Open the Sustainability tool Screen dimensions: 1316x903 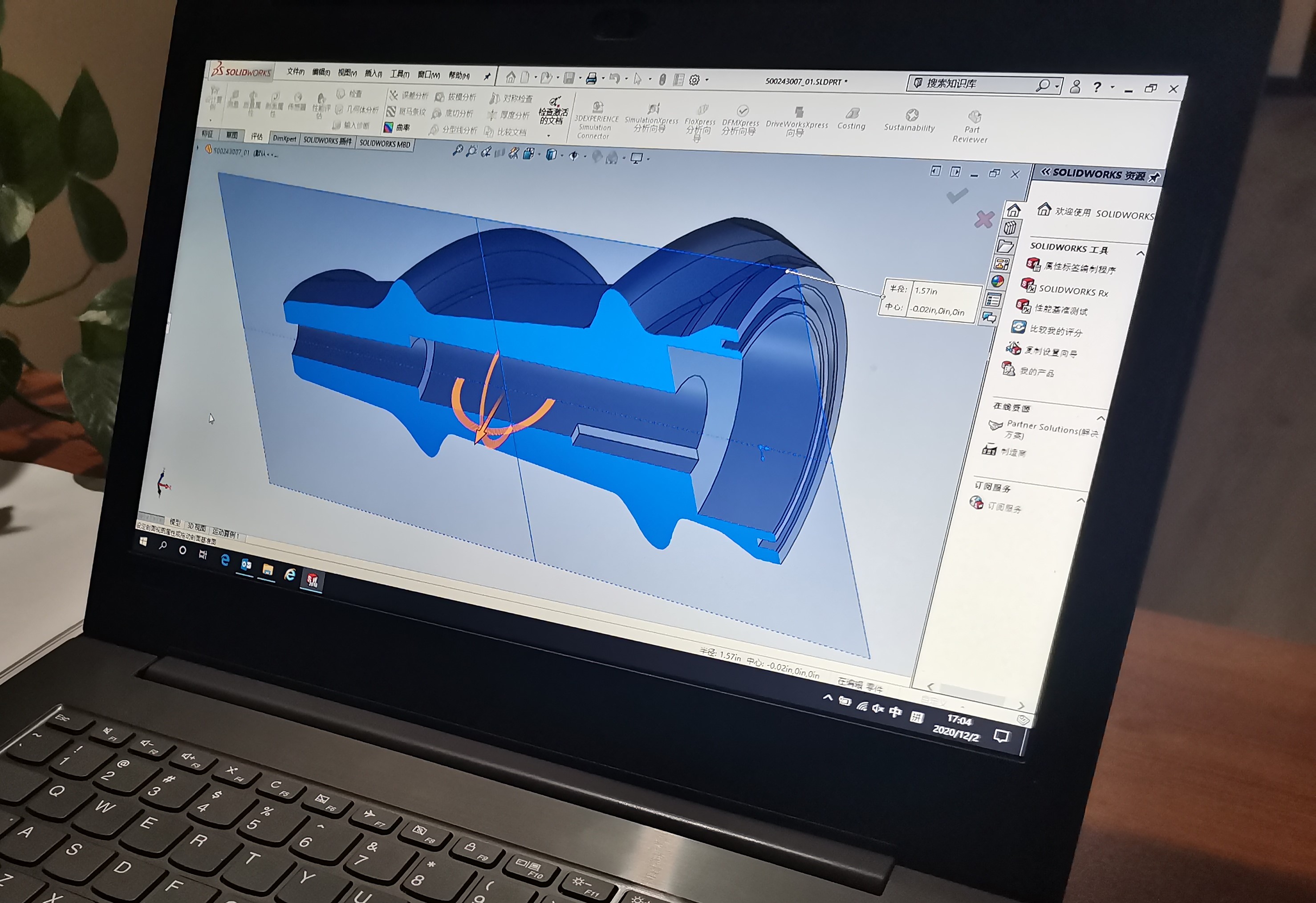point(910,121)
